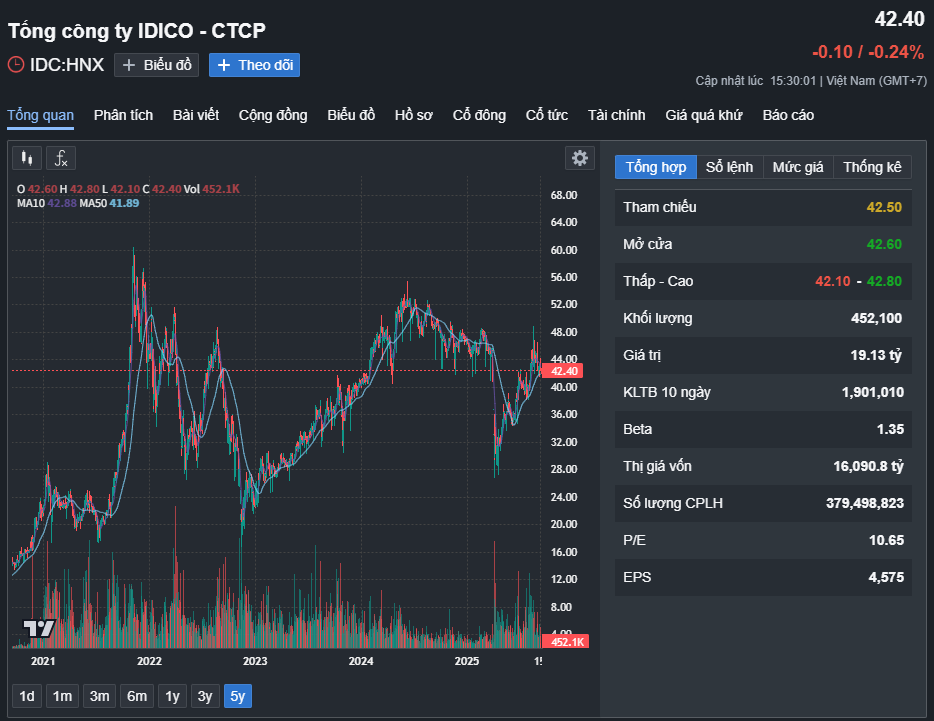Open the Phân tích tab
This screenshot has width=934, height=721.
coord(123,115)
